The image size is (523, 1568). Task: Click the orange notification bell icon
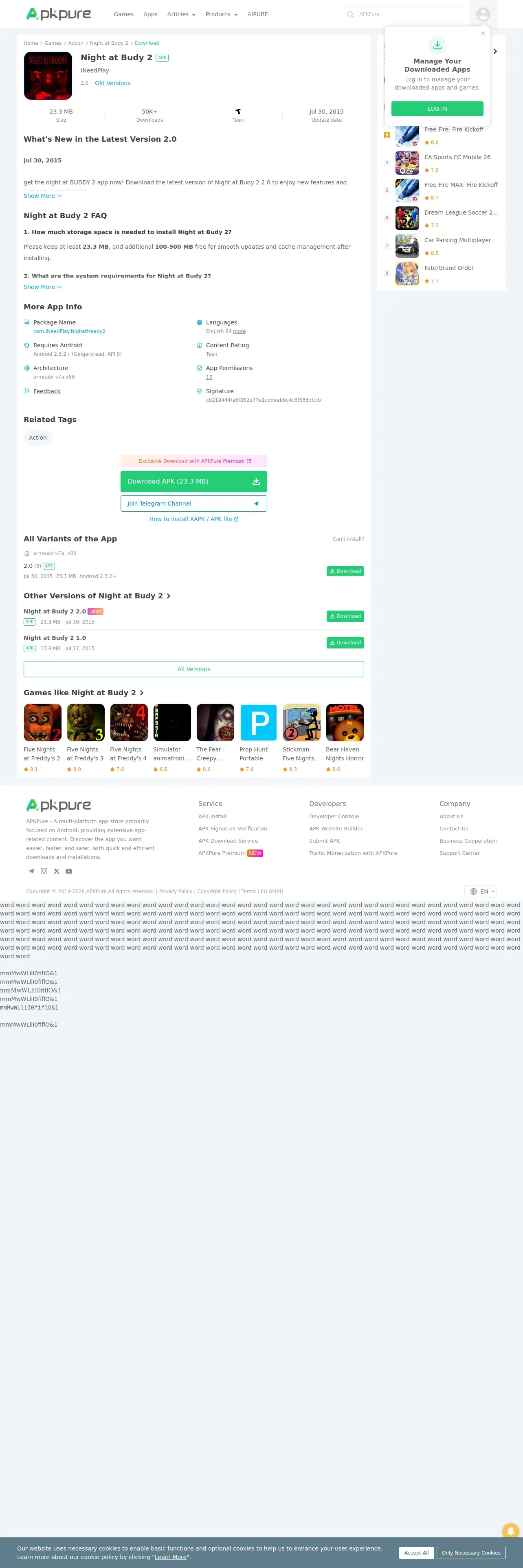[x=510, y=1531]
